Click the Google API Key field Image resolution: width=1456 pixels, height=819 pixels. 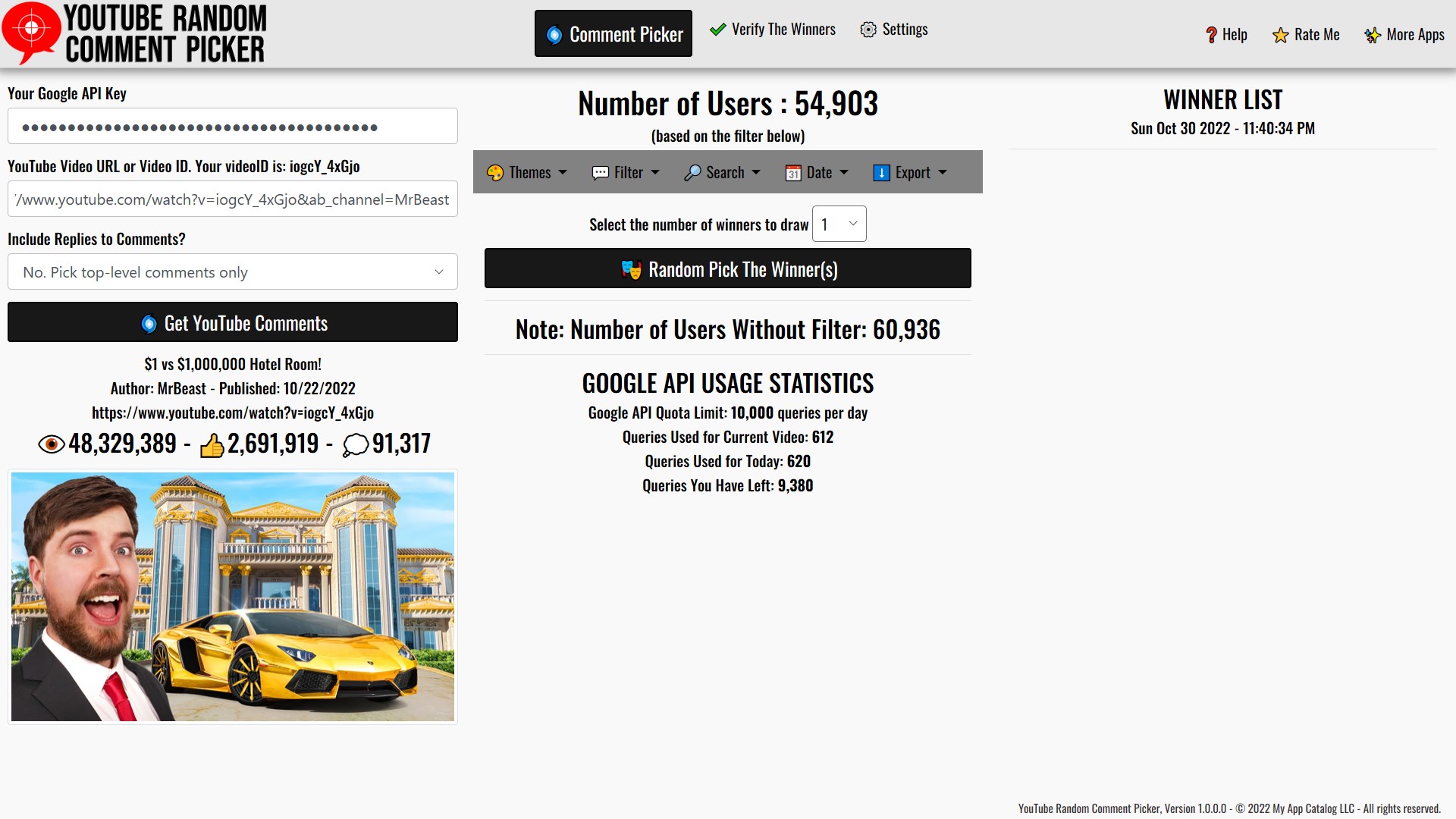[x=233, y=127]
